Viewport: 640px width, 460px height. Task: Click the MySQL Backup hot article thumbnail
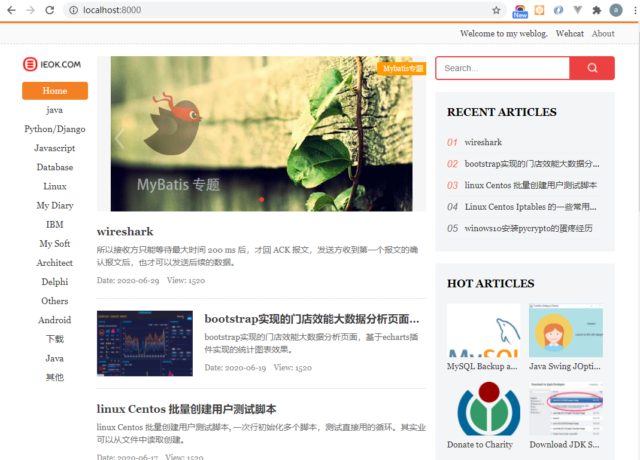[x=483, y=330]
